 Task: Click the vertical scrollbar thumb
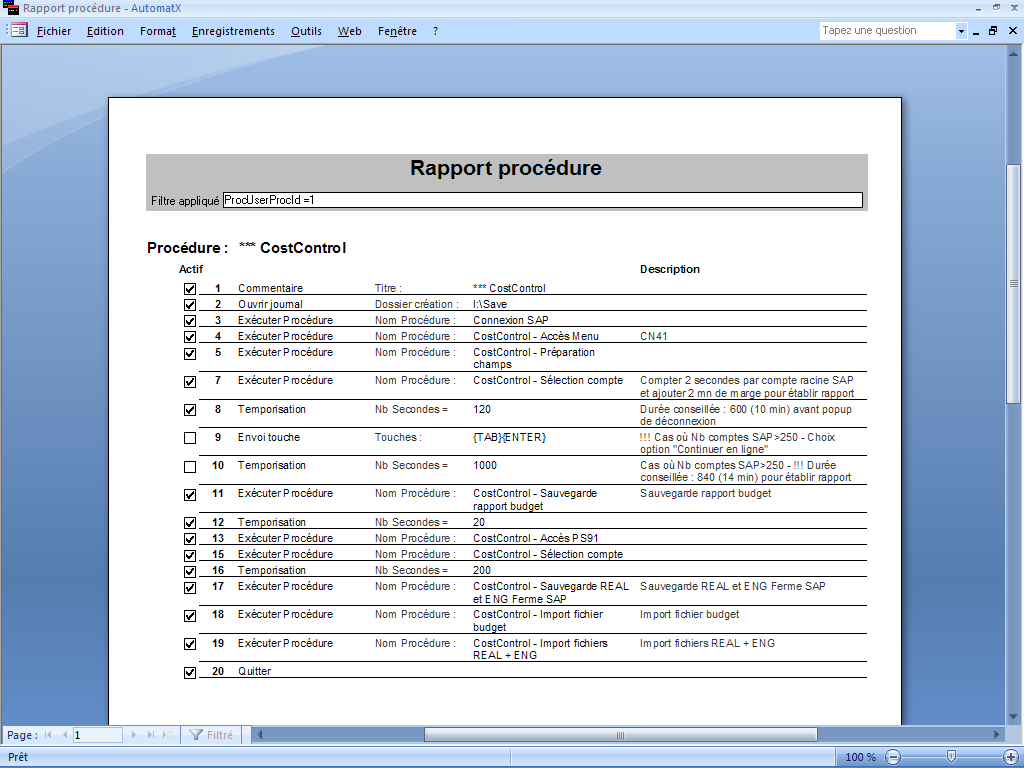(1014, 283)
